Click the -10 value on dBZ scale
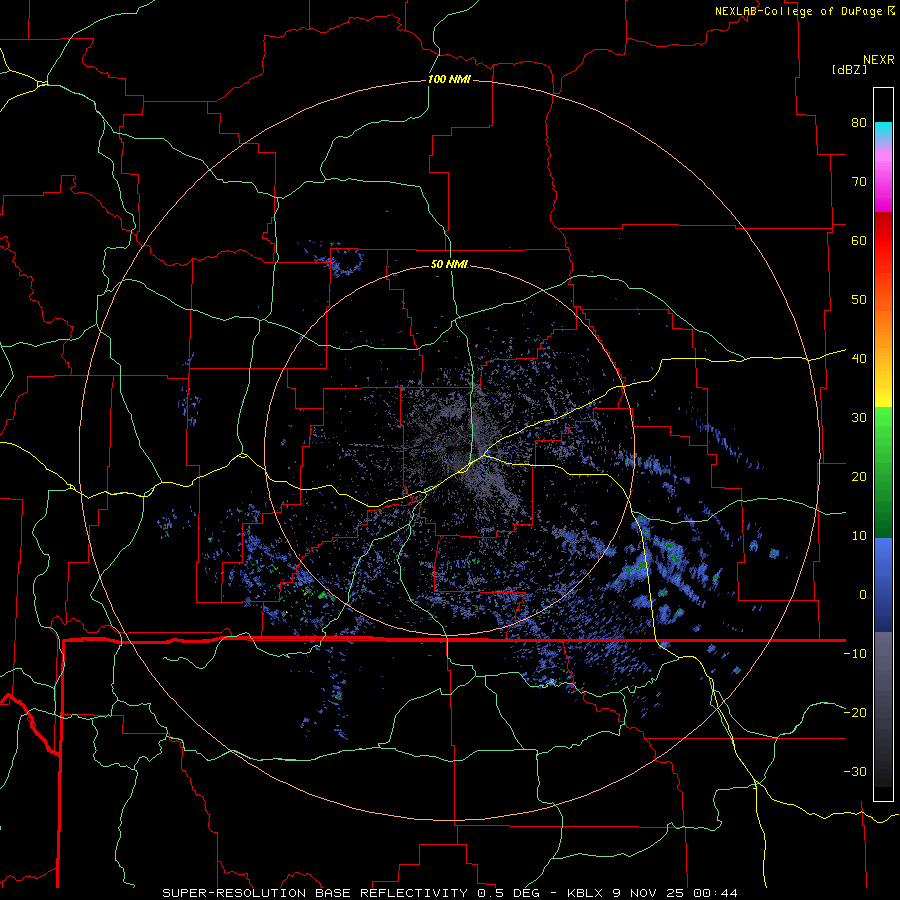Viewport: 900px width, 900px height. 855,654
